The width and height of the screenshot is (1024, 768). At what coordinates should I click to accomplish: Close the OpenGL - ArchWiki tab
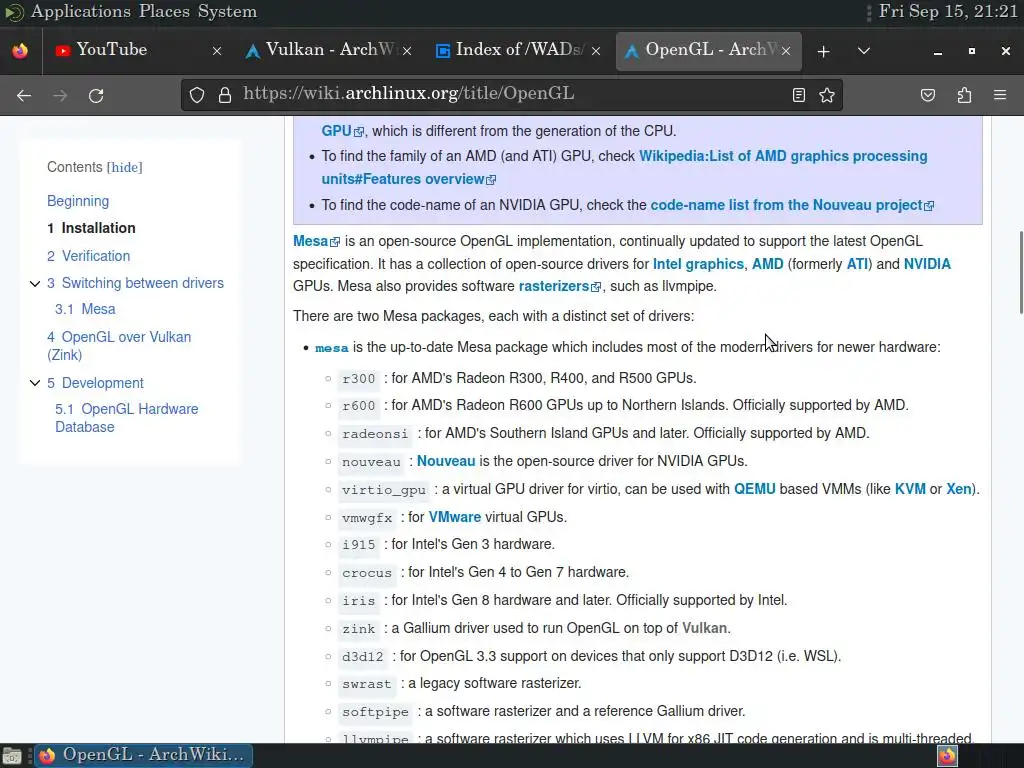point(786,51)
